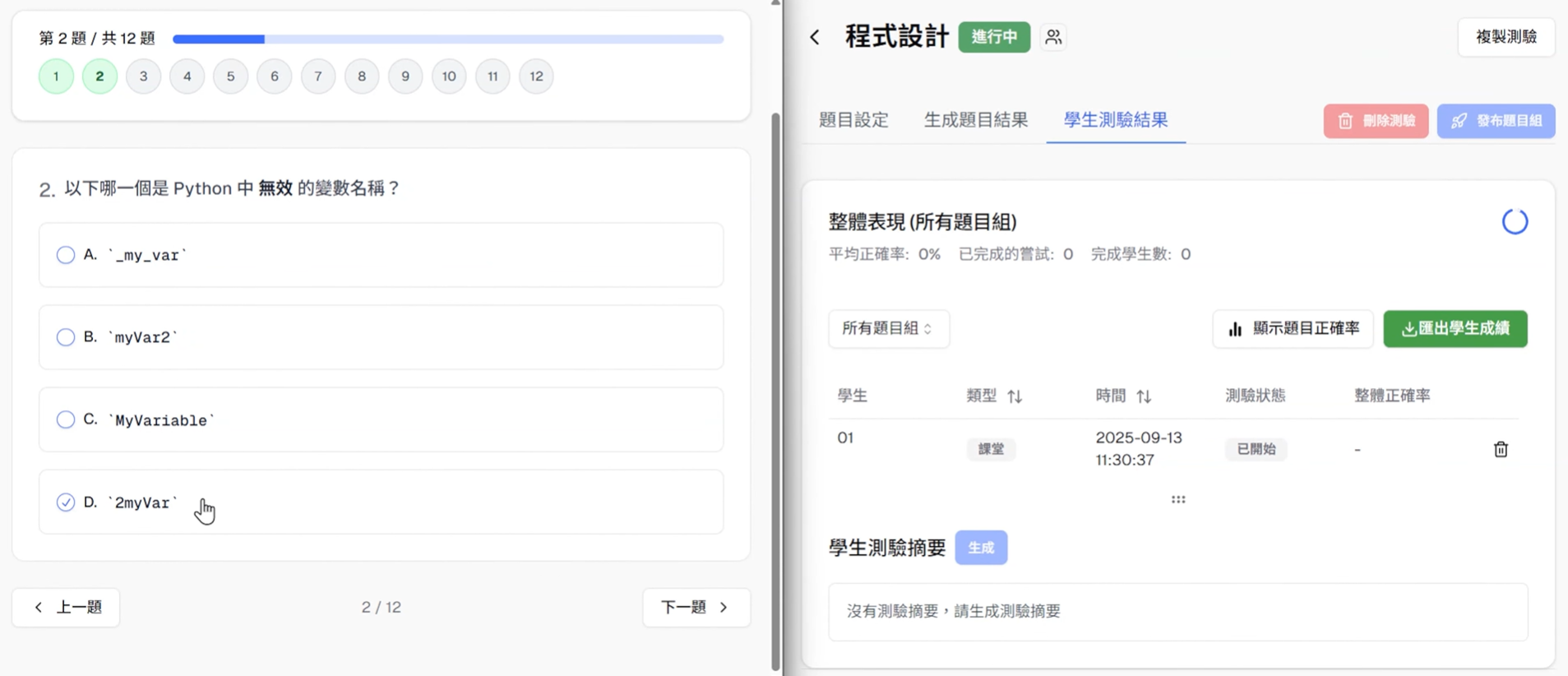Go back using the arrow beside 程式設計
The height and width of the screenshot is (676, 1568).
point(815,37)
